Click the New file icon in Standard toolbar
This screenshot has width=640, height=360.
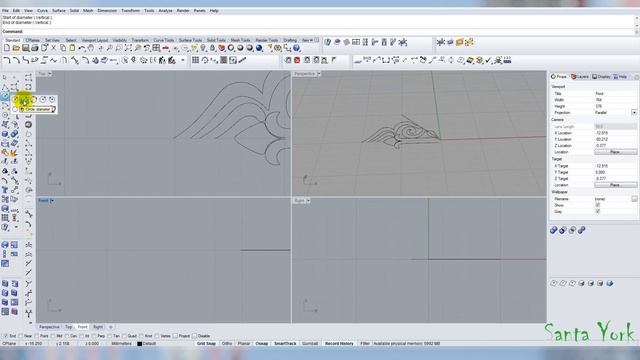[x=7, y=48]
